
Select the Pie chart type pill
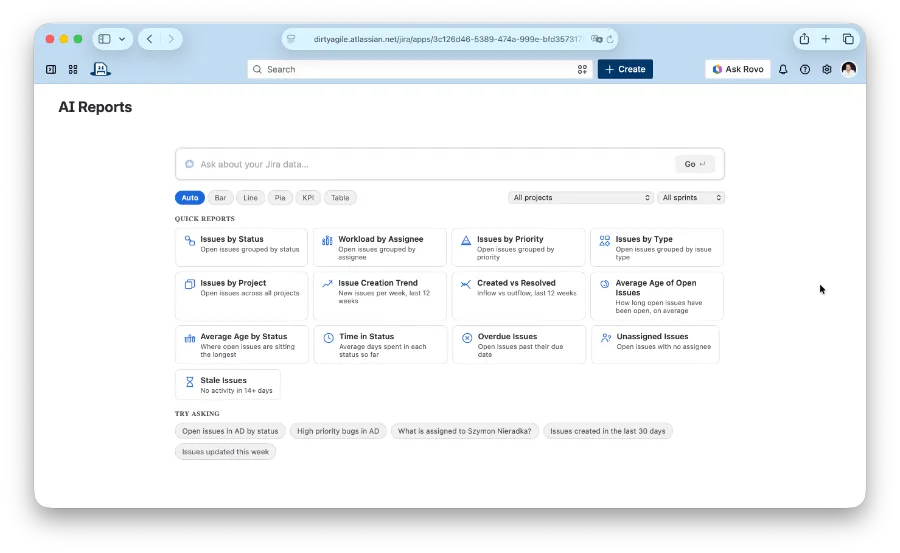pyautogui.click(x=280, y=198)
